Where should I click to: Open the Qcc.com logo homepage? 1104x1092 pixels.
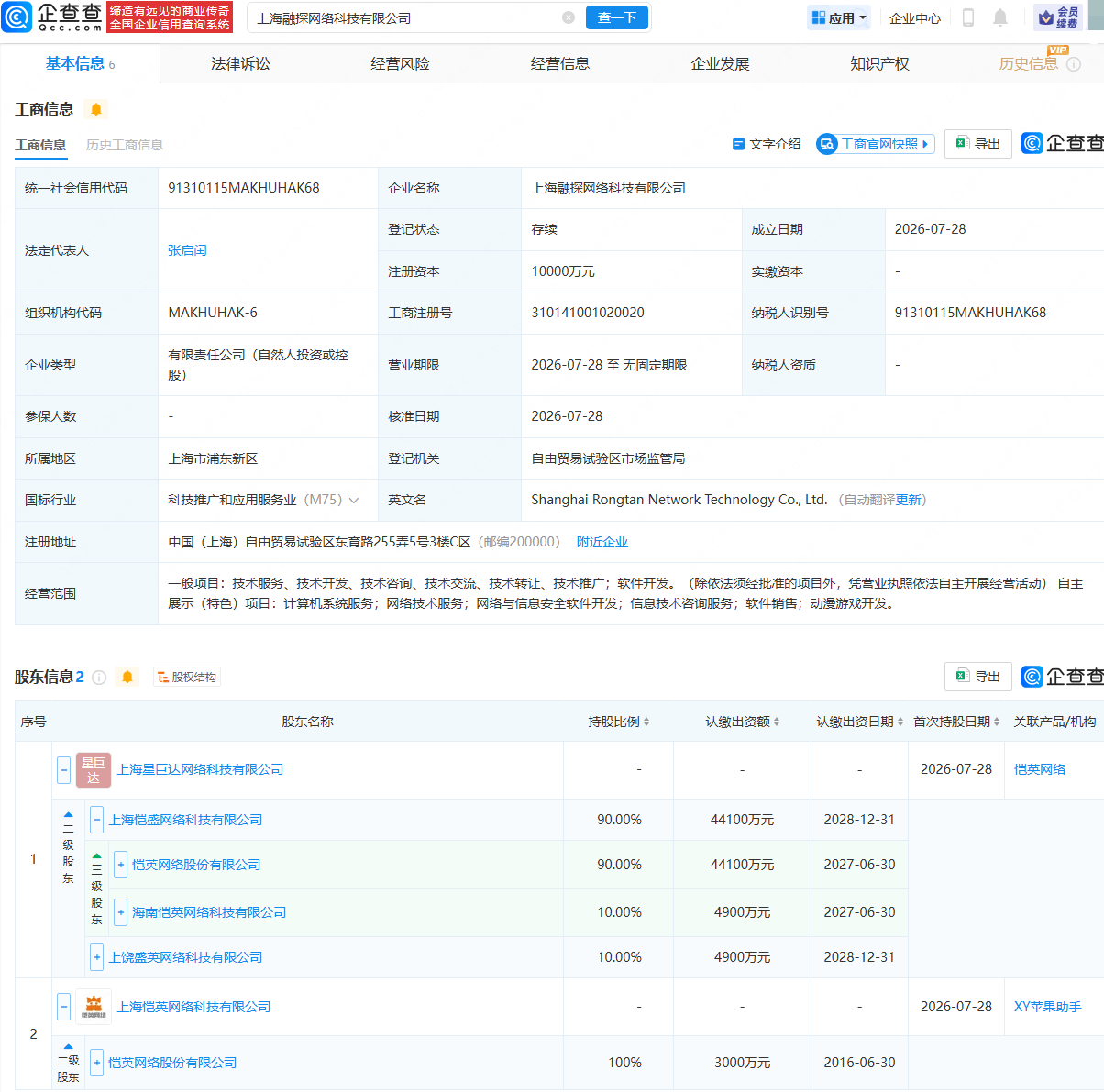[x=52, y=17]
